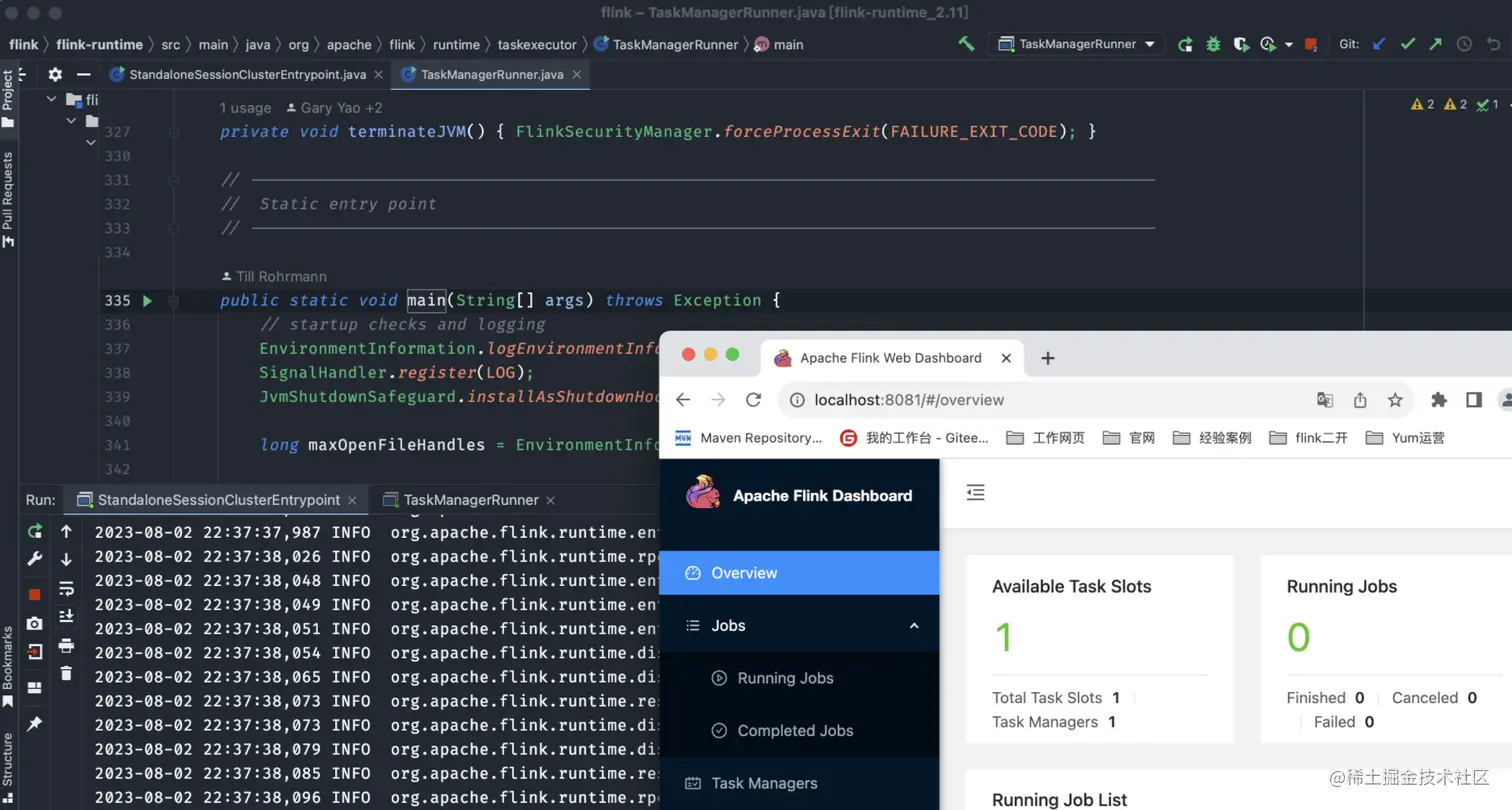Image resolution: width=1512 pixels, height=810 pixels.
Task: Click taskexecutor in the breadcrumb path
Action: click(x=537, y=44)
